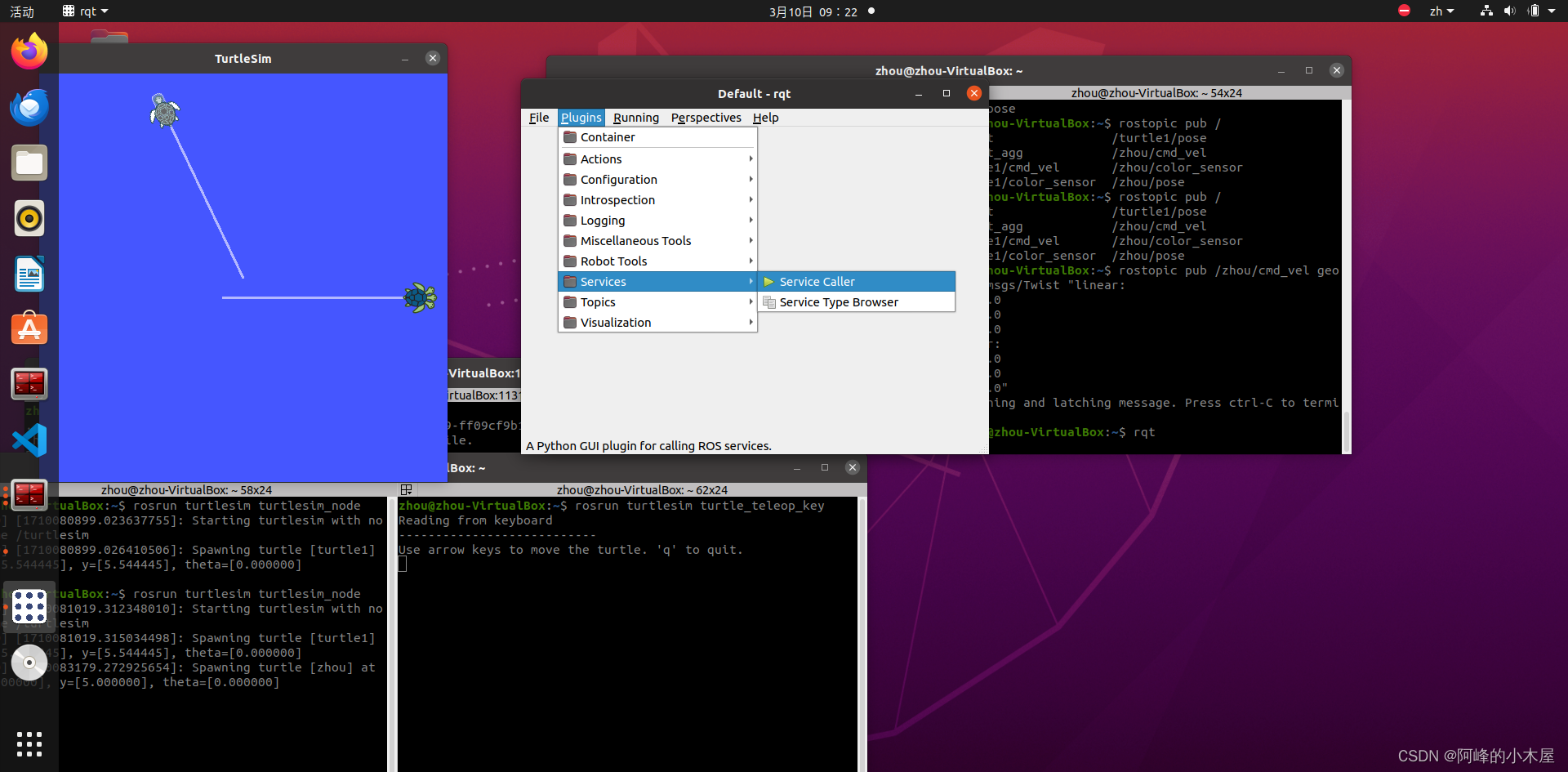
Task: Click the Introspection folder icon
Action: (x=570, y=199)
